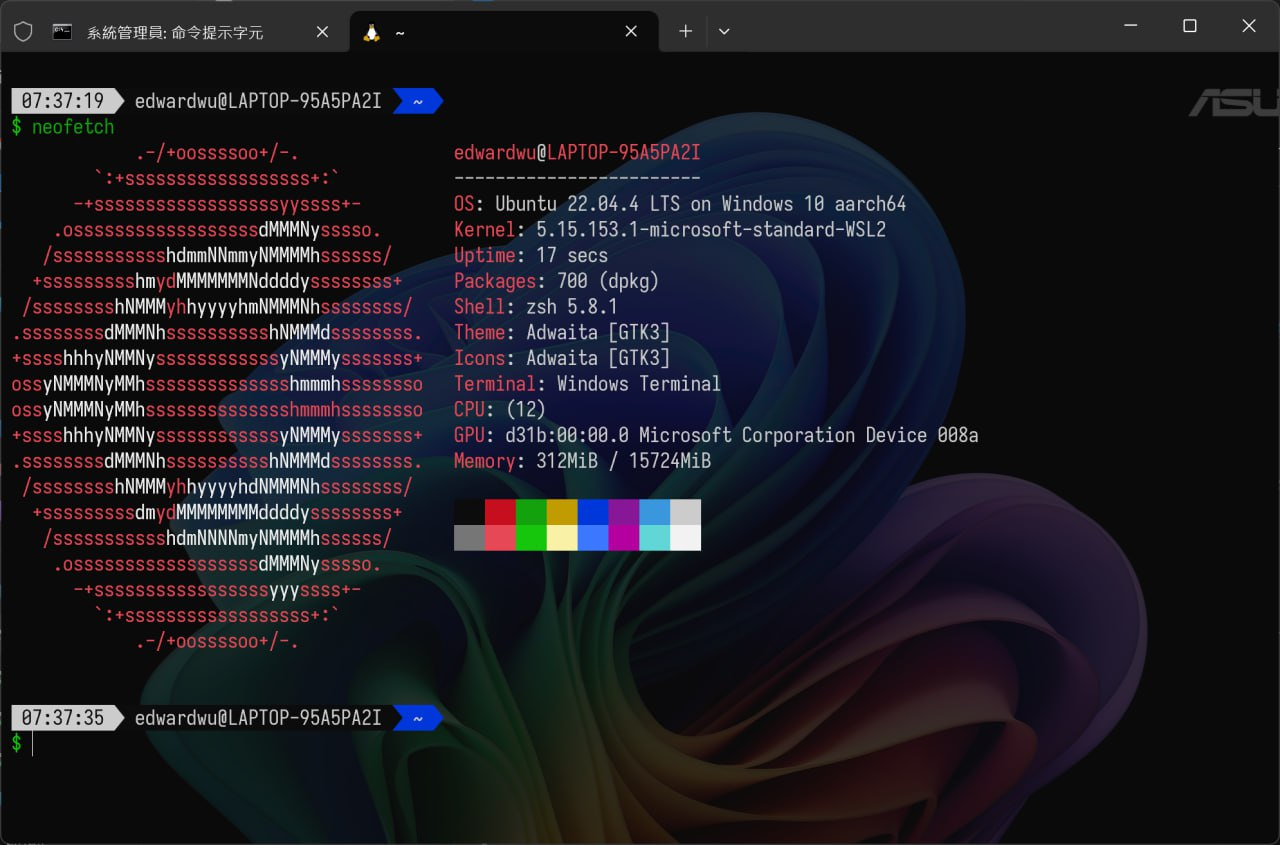Click the "Terminal: Windows Terminal" output line
Viewport: 1280px width, 845px height.
(x=587, y=384)
